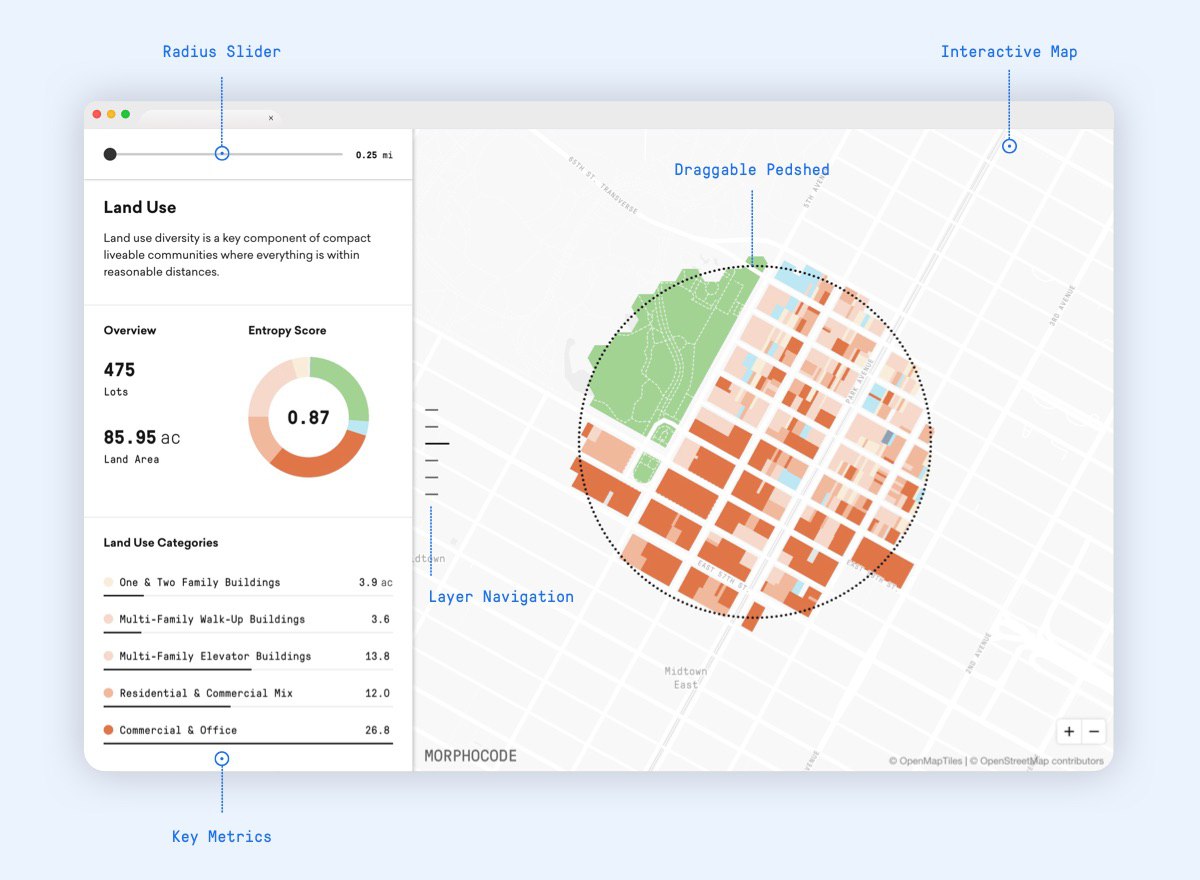The height and width of the screenshot is (880, 1200).
Task: Click the 26.8 acreage value
Action: 378,731
